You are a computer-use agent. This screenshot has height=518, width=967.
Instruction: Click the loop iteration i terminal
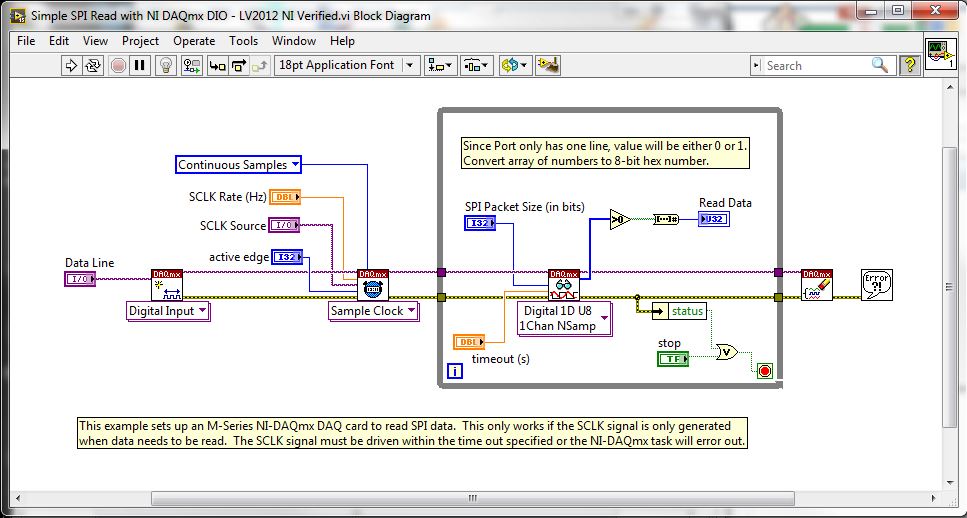click(x=455, y=371)
